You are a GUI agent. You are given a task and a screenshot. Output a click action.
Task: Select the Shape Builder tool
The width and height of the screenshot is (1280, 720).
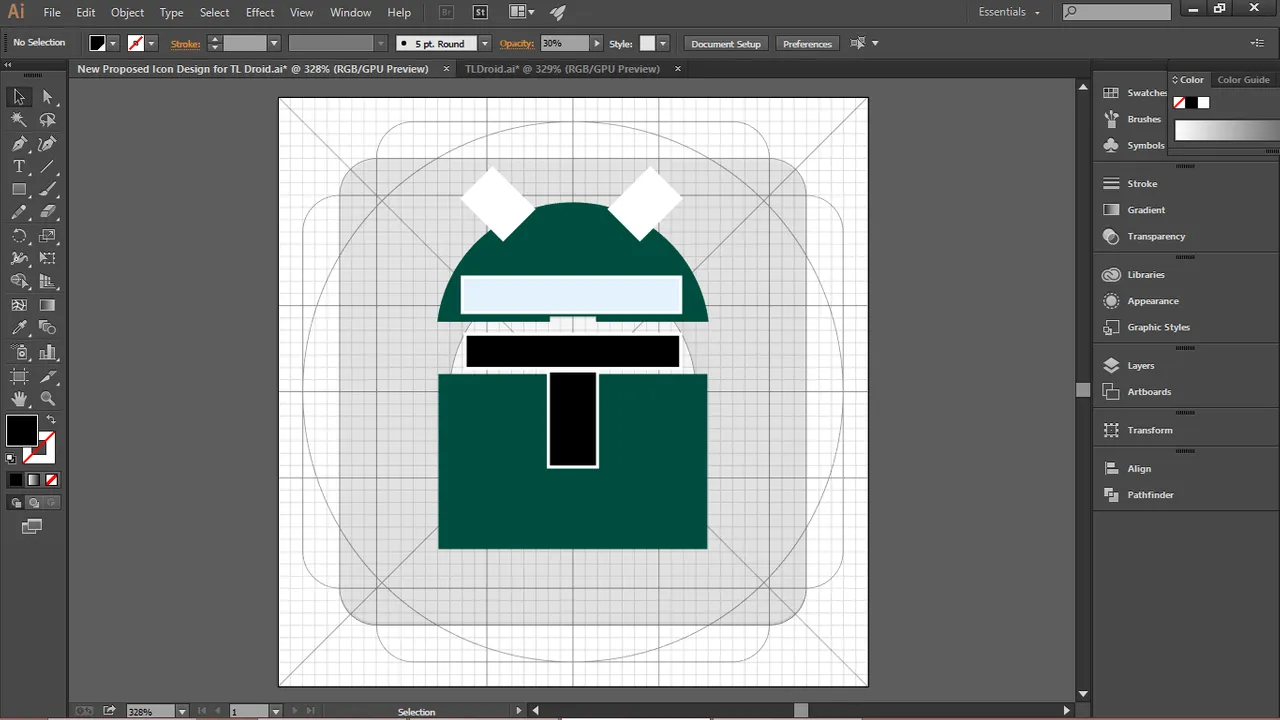pos(19,281)
